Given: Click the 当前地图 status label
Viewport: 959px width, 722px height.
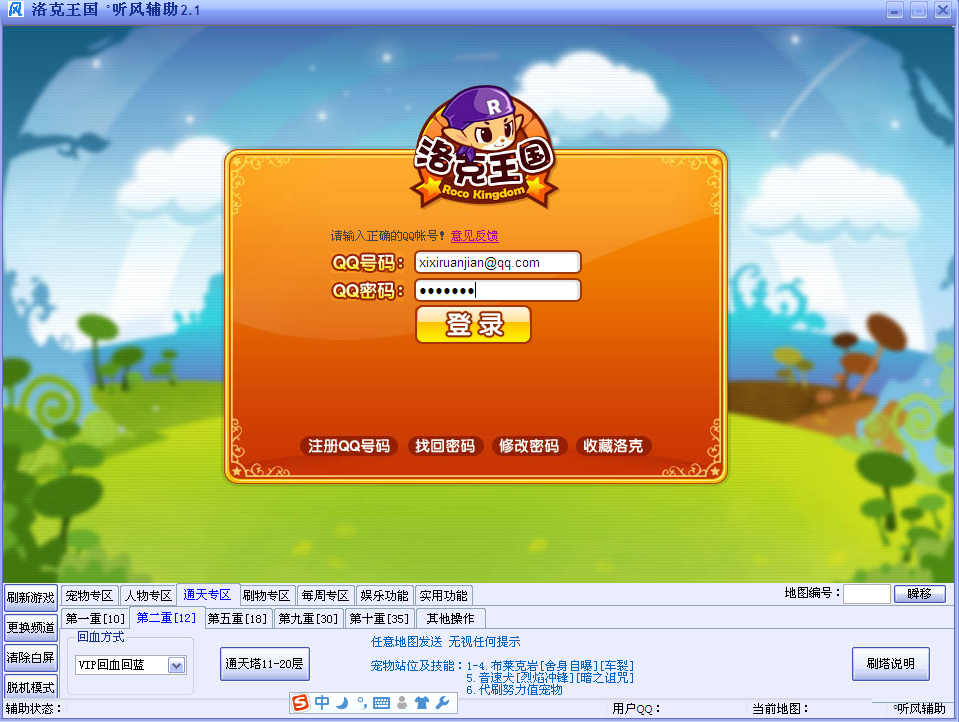Looking at the screenshot, I should 780,709.
